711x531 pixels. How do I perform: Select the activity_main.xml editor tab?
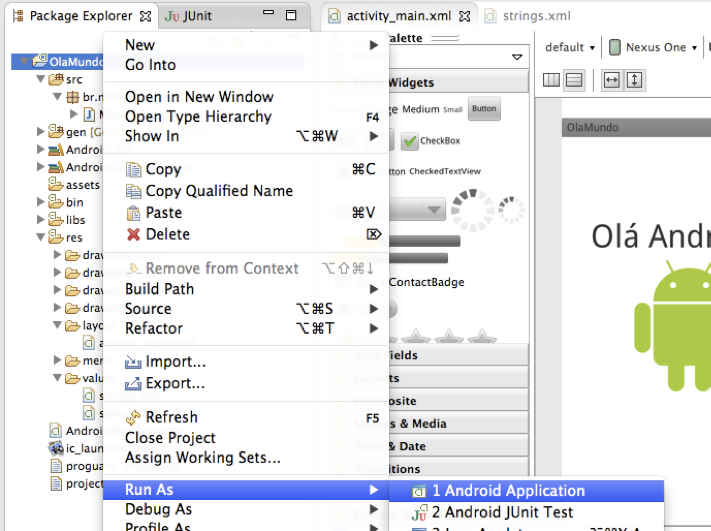point(398,16)
